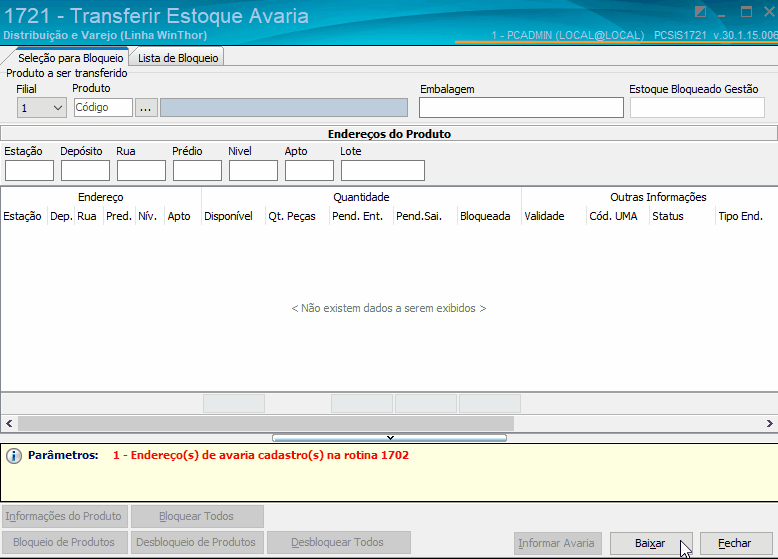Sort by Nív. column header
Screen dimensions: 778x559
click(x=148, y=216)
